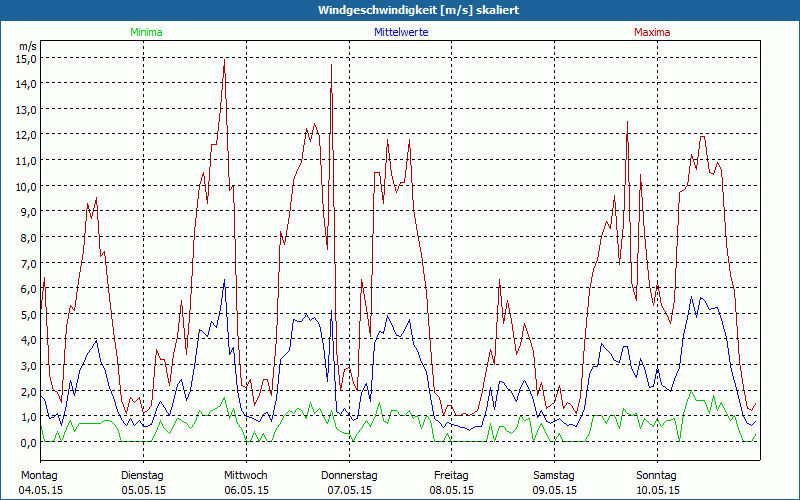Click the m/s unit label
Viewport: 800px width, 500px height.
coord(27,46)
